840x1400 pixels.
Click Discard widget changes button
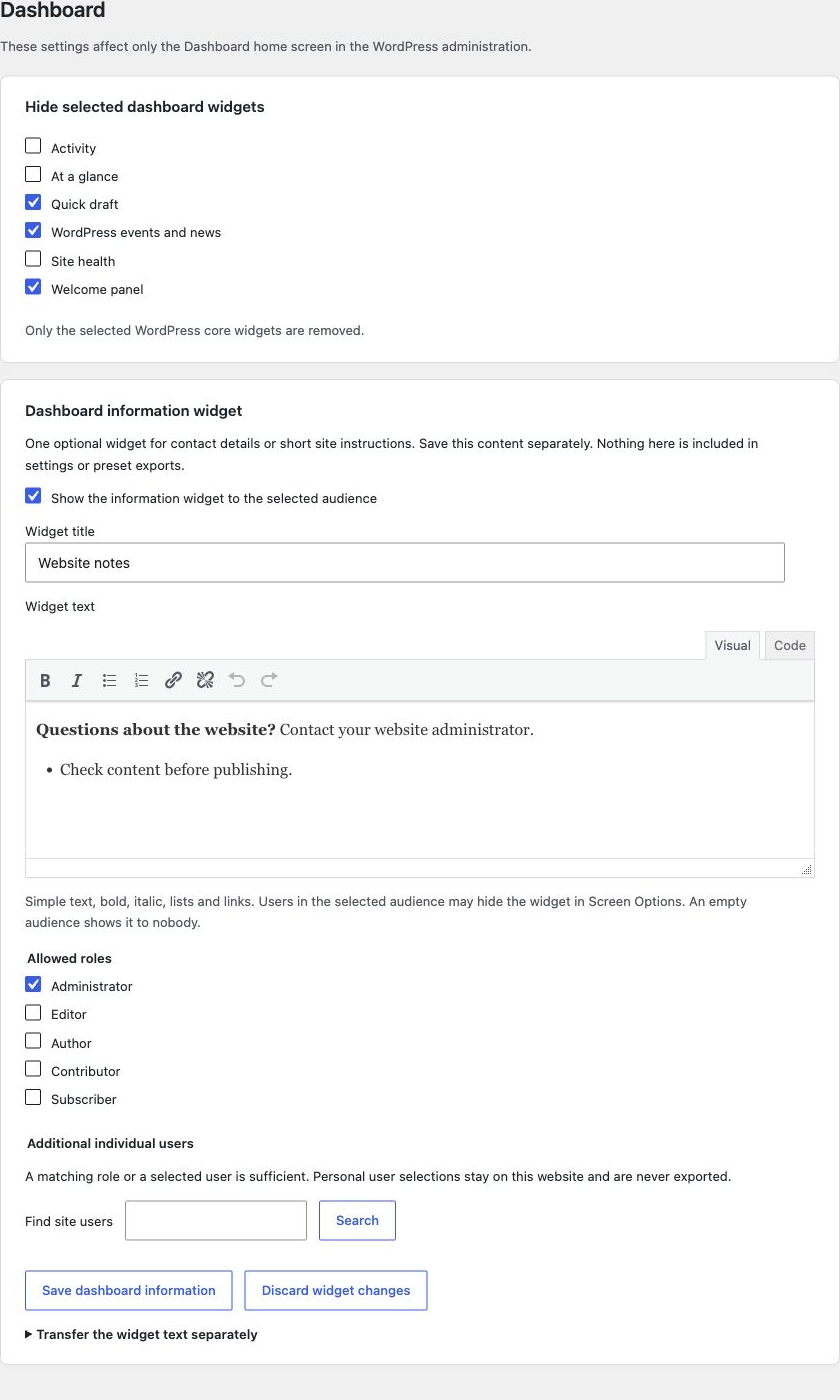tap(336, 1290)
